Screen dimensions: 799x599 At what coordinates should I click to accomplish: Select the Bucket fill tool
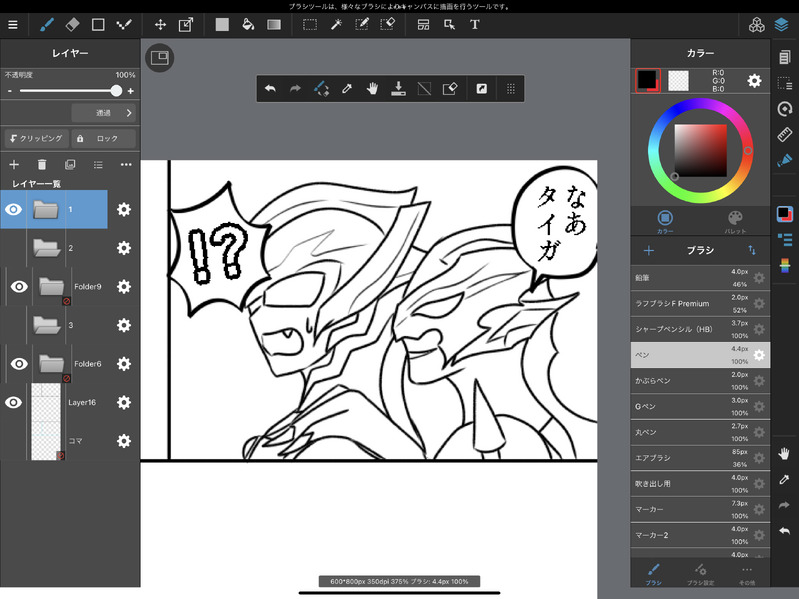(x=248, y=24)
